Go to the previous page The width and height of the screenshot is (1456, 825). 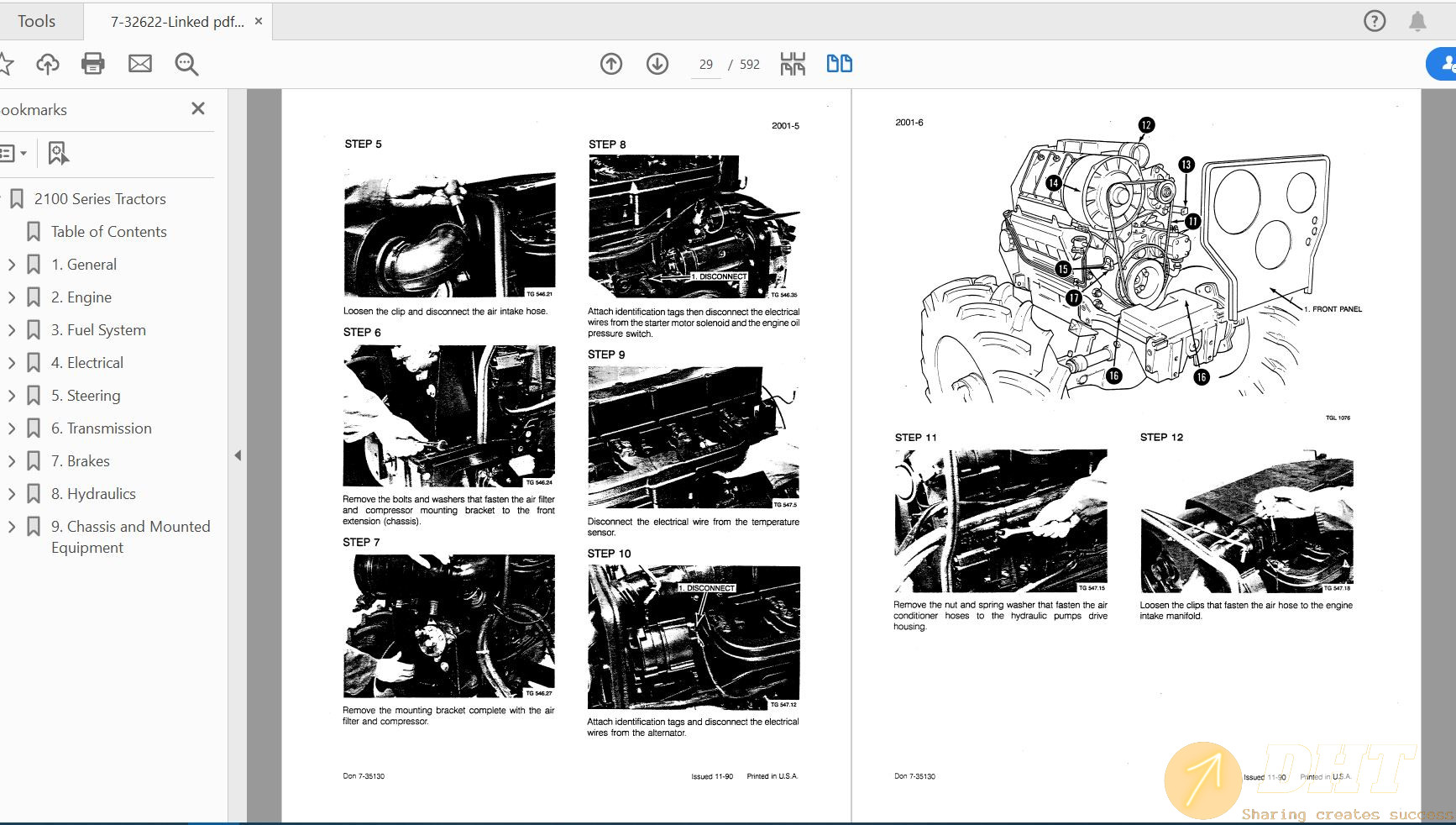[x=611, y=63]
